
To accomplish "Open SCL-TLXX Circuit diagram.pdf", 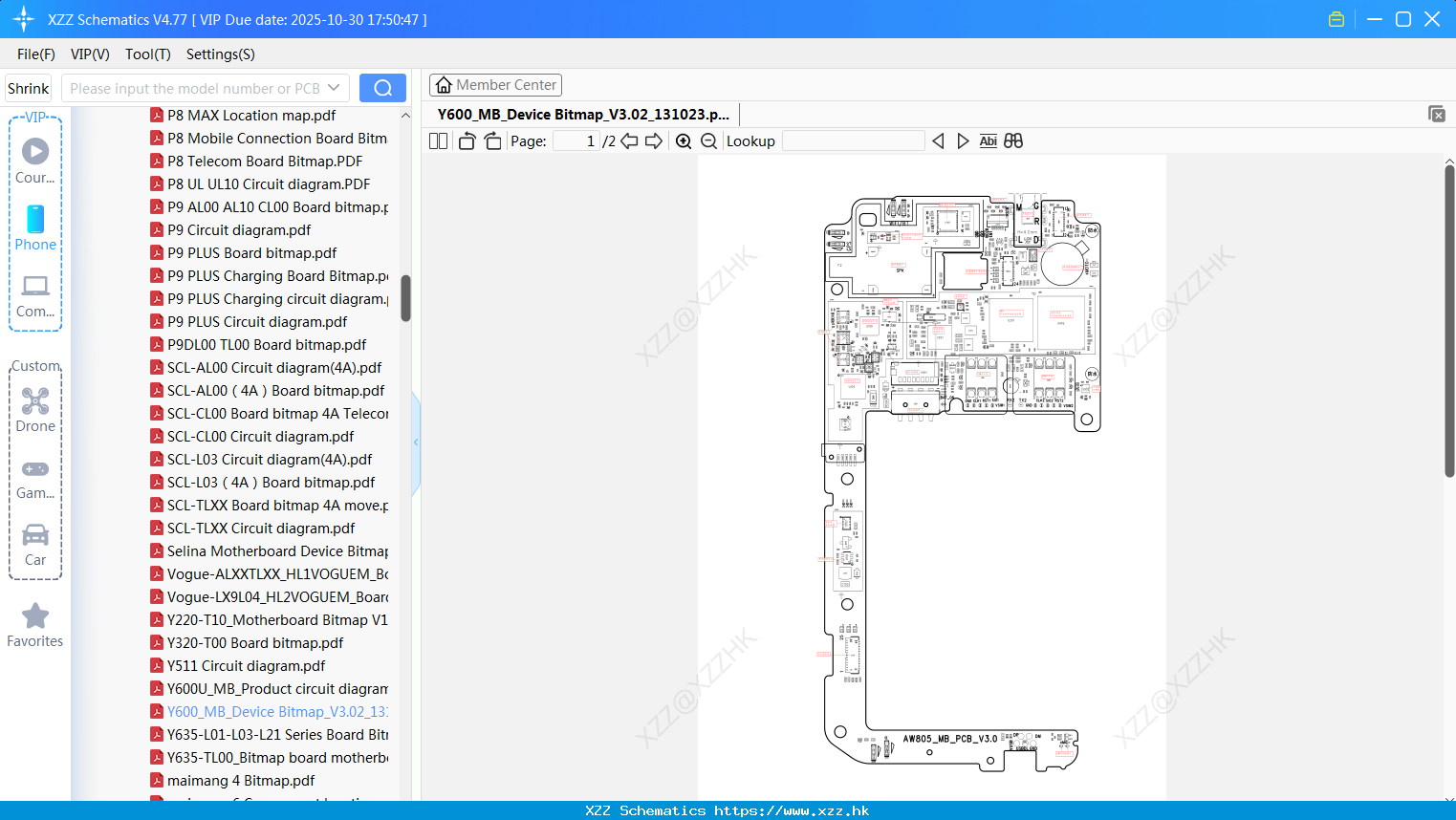I will [x=261, y=529].
